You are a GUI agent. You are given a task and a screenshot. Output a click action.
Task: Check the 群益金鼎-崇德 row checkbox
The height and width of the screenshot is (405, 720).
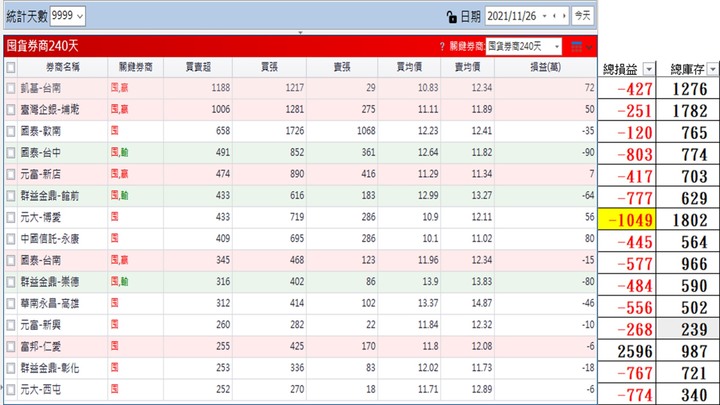[x=11, y=282]
